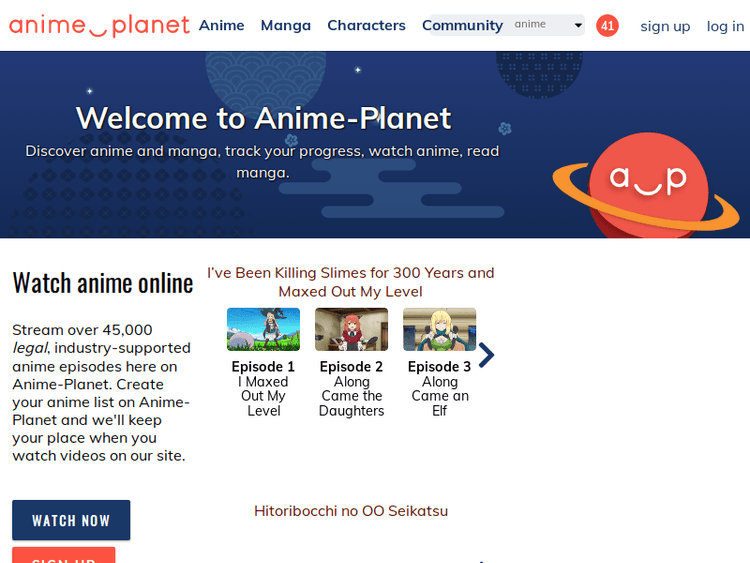The image size is (750, 563).
Task: Open the Community menu
Action: click(x=463, y=25)
